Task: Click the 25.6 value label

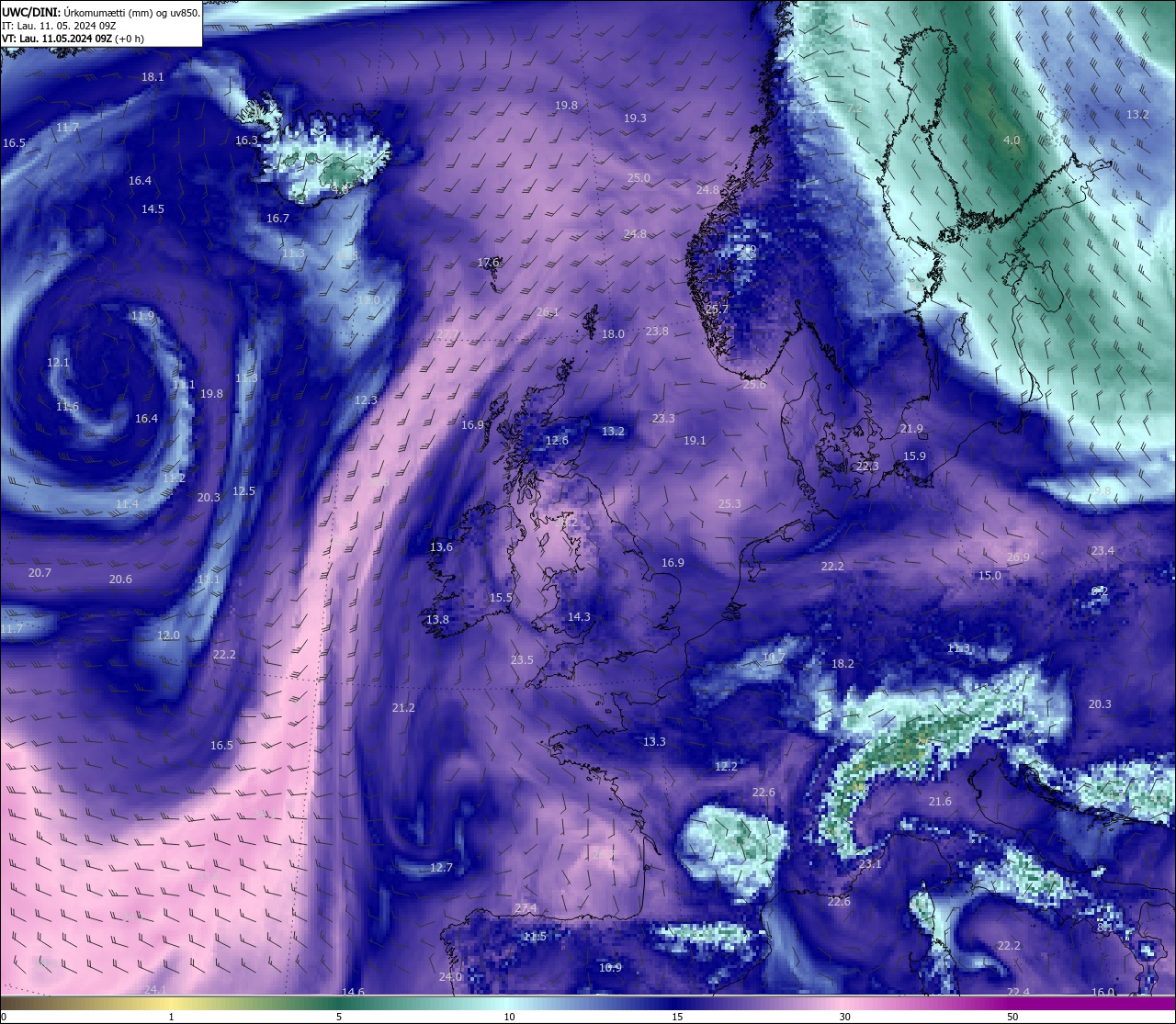Action: (x=754, y=386)
